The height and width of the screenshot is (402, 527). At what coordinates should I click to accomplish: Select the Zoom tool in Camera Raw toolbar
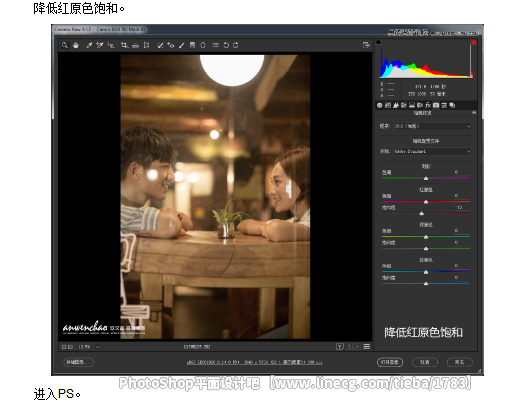click(x=65, y=45)
